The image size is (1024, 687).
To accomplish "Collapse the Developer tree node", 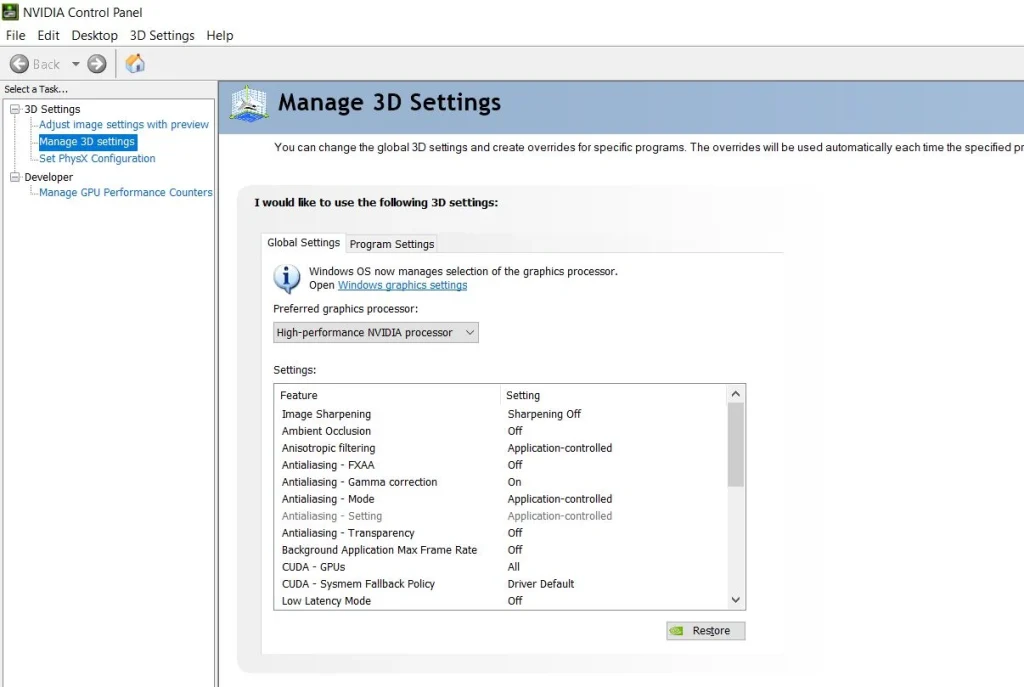I will [15, 177].
